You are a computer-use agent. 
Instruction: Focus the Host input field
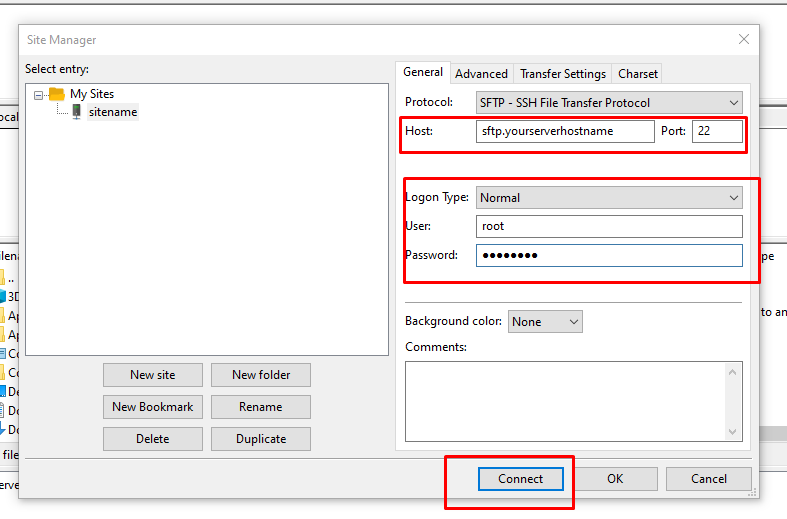[x=565, y=131]
